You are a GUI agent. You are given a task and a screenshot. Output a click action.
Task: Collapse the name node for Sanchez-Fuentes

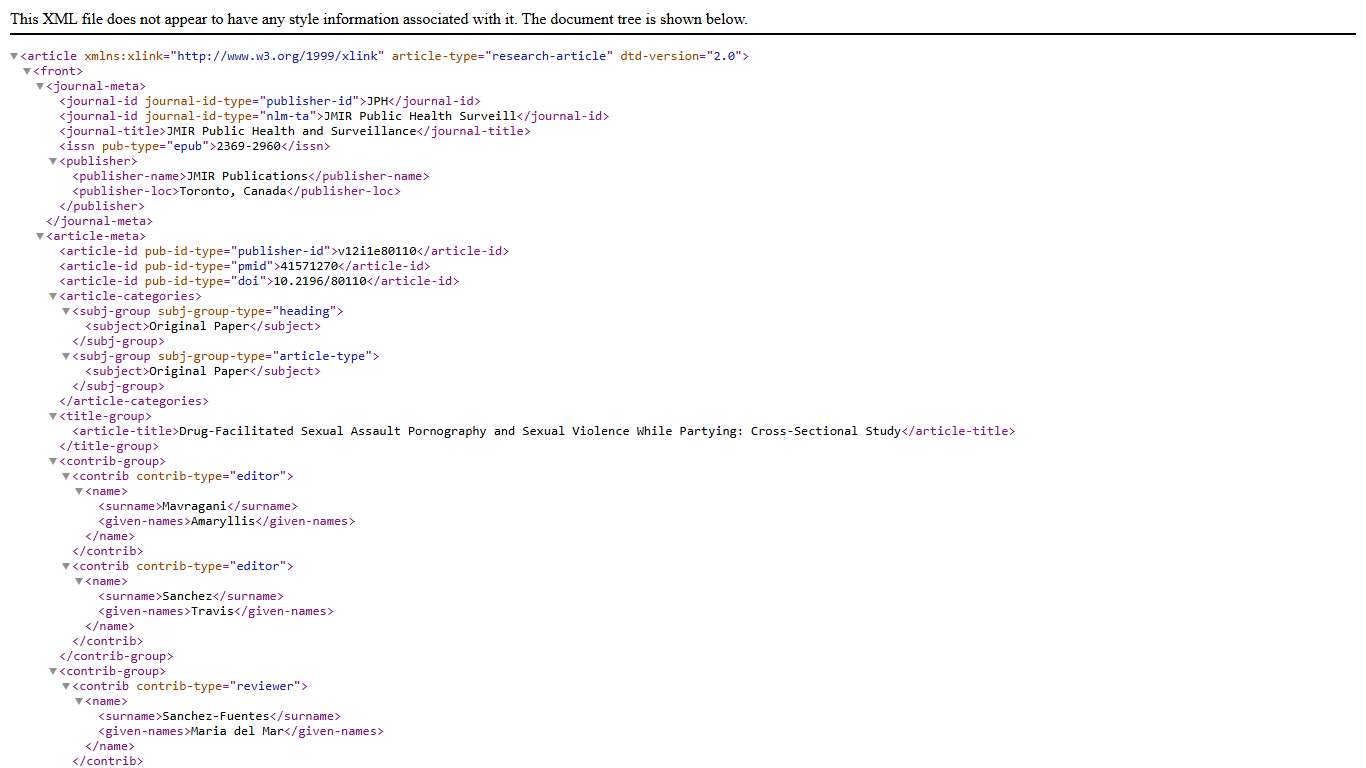tap(79, 702)
